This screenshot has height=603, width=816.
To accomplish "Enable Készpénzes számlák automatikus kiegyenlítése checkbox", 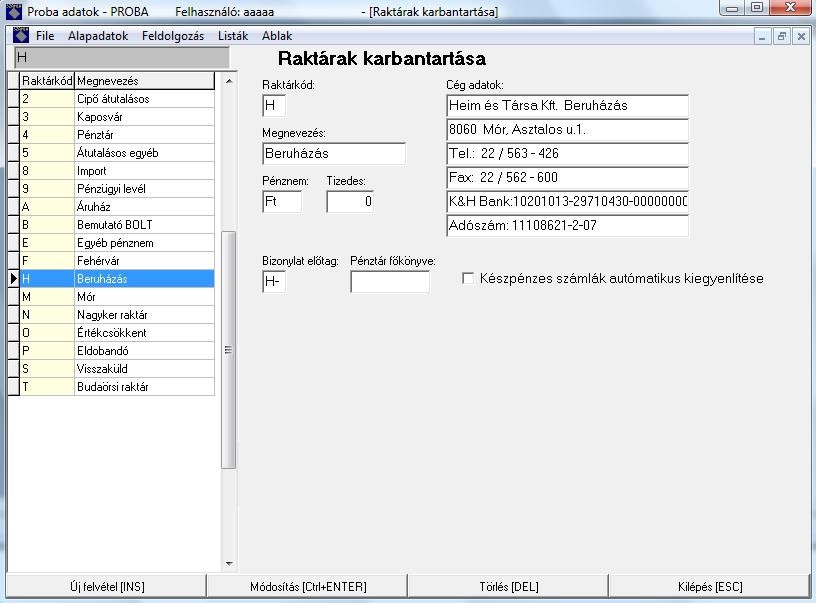I will [468, 279].
